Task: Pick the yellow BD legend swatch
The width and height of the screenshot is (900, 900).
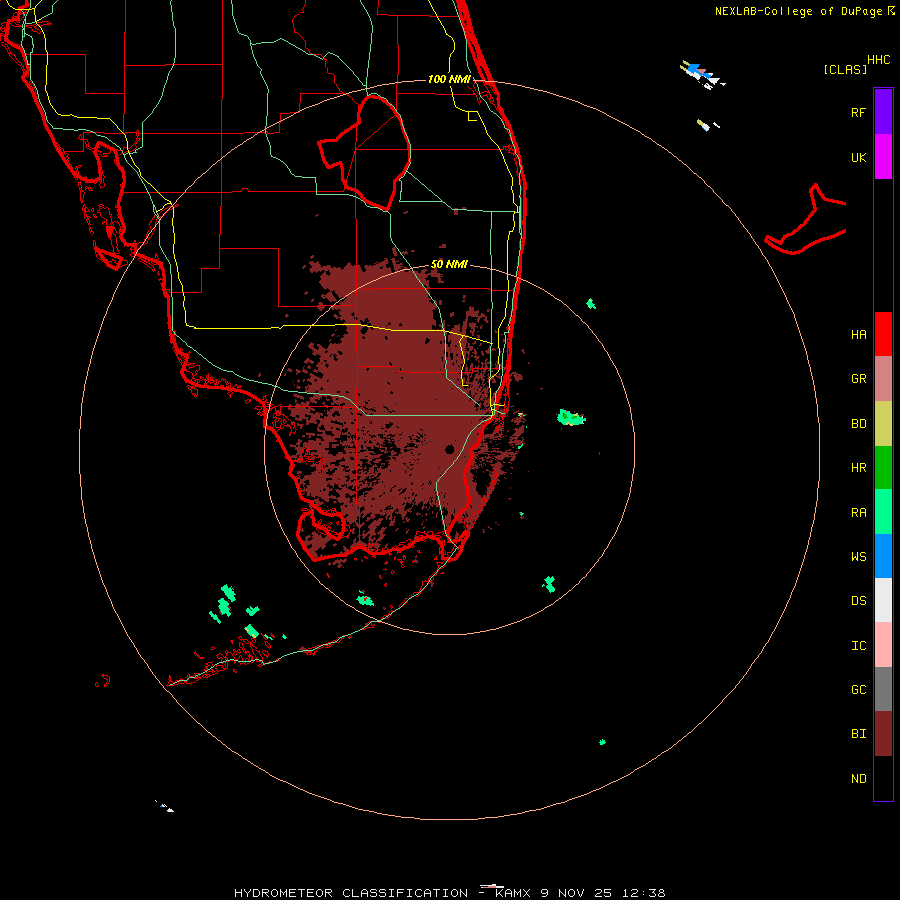Action: point(883,423)
